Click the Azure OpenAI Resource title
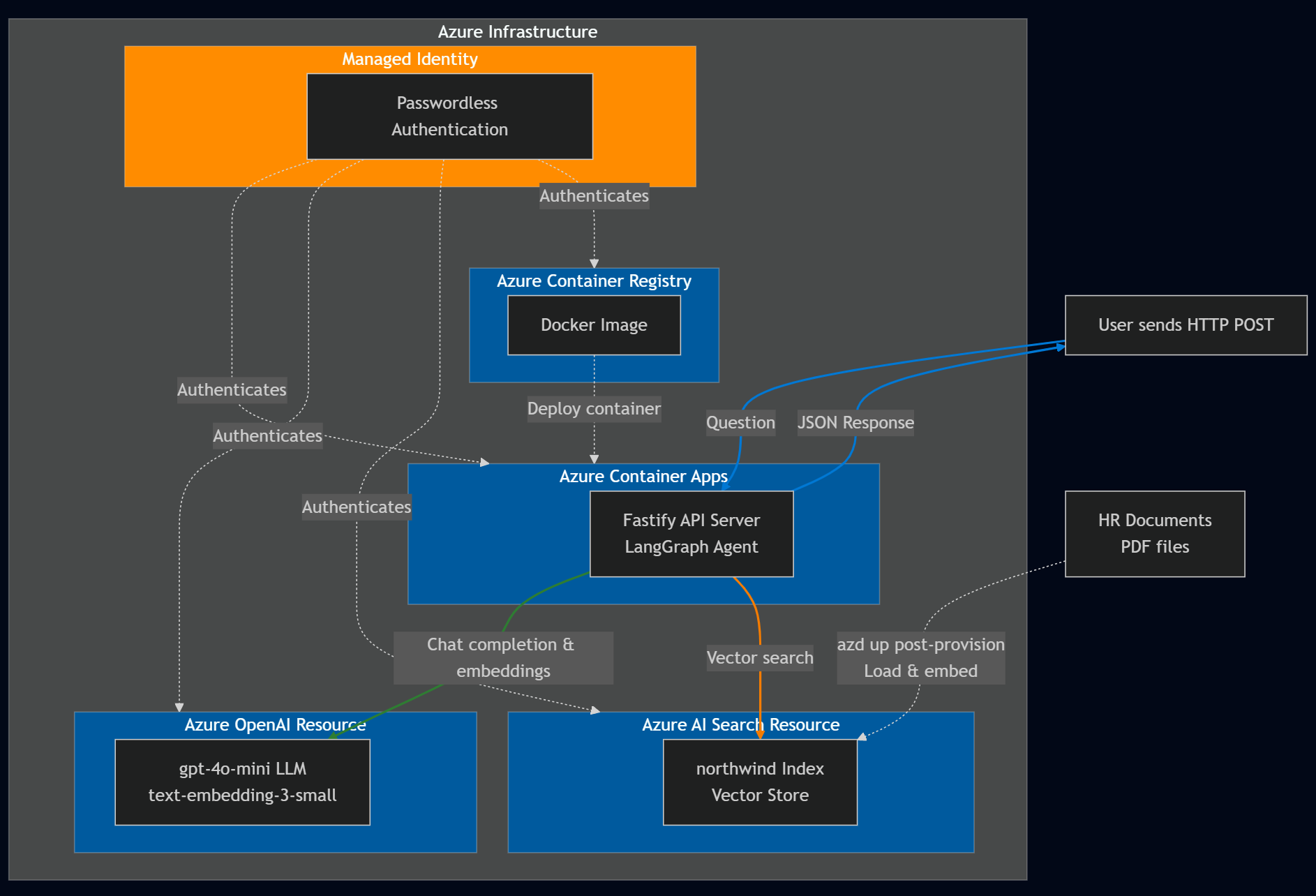Image resolution: width=1316 pixels, height=896 pixels. click(x=275, y=725)
